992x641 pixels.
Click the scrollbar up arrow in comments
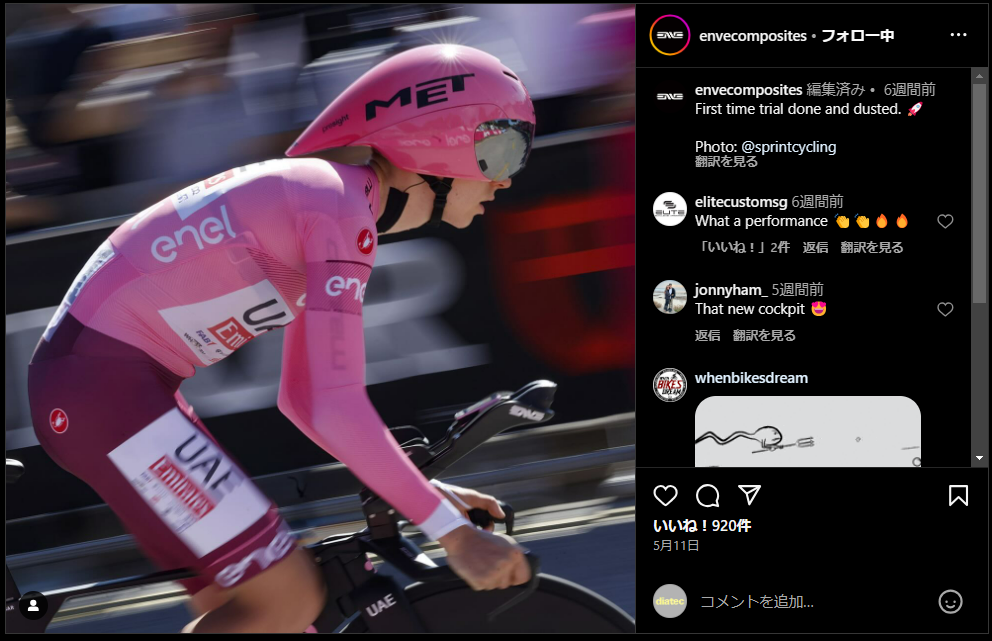pyautogui.click(x=979, y=76)
